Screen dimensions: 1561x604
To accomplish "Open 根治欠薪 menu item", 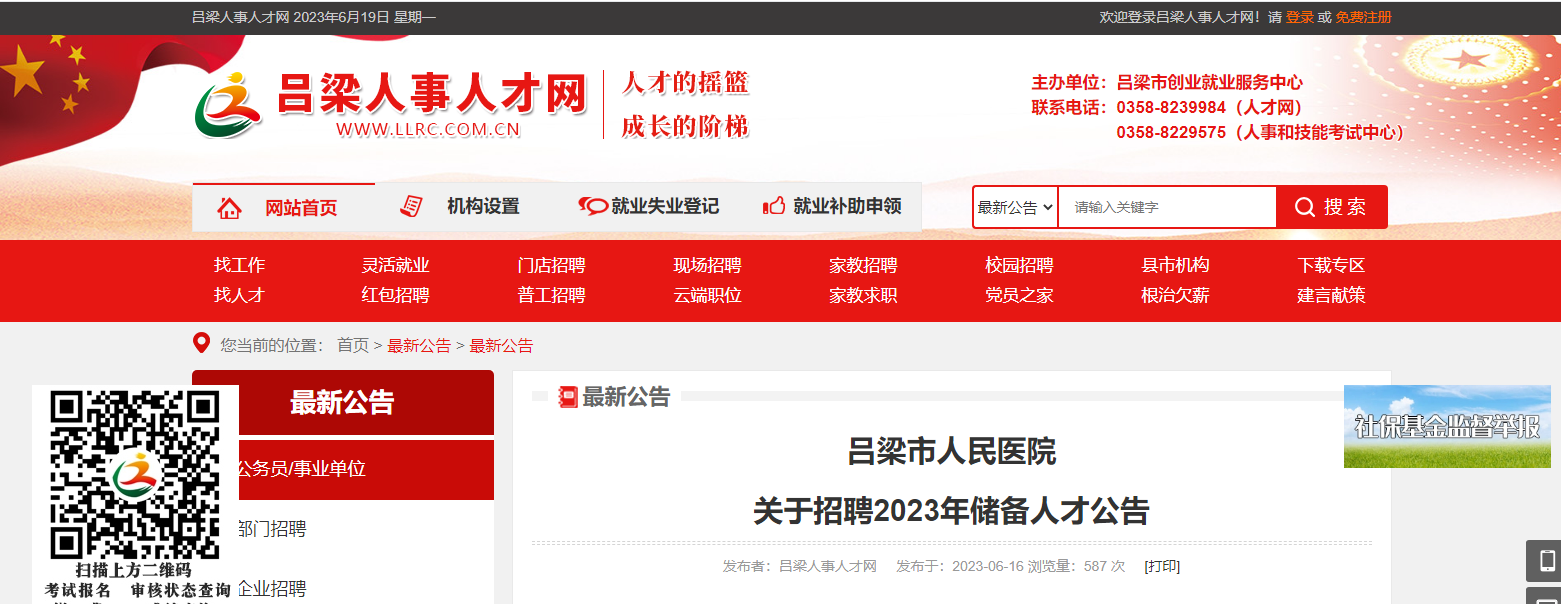I will click(1175, 295).
